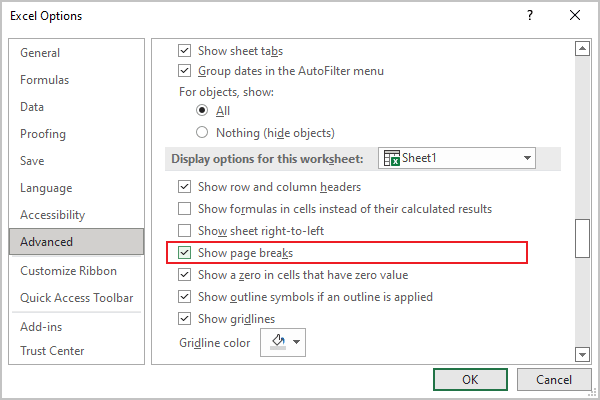This screenshot has height=400, width=600.
Task: Click the OK button
Action: click(x=470, y=379)
